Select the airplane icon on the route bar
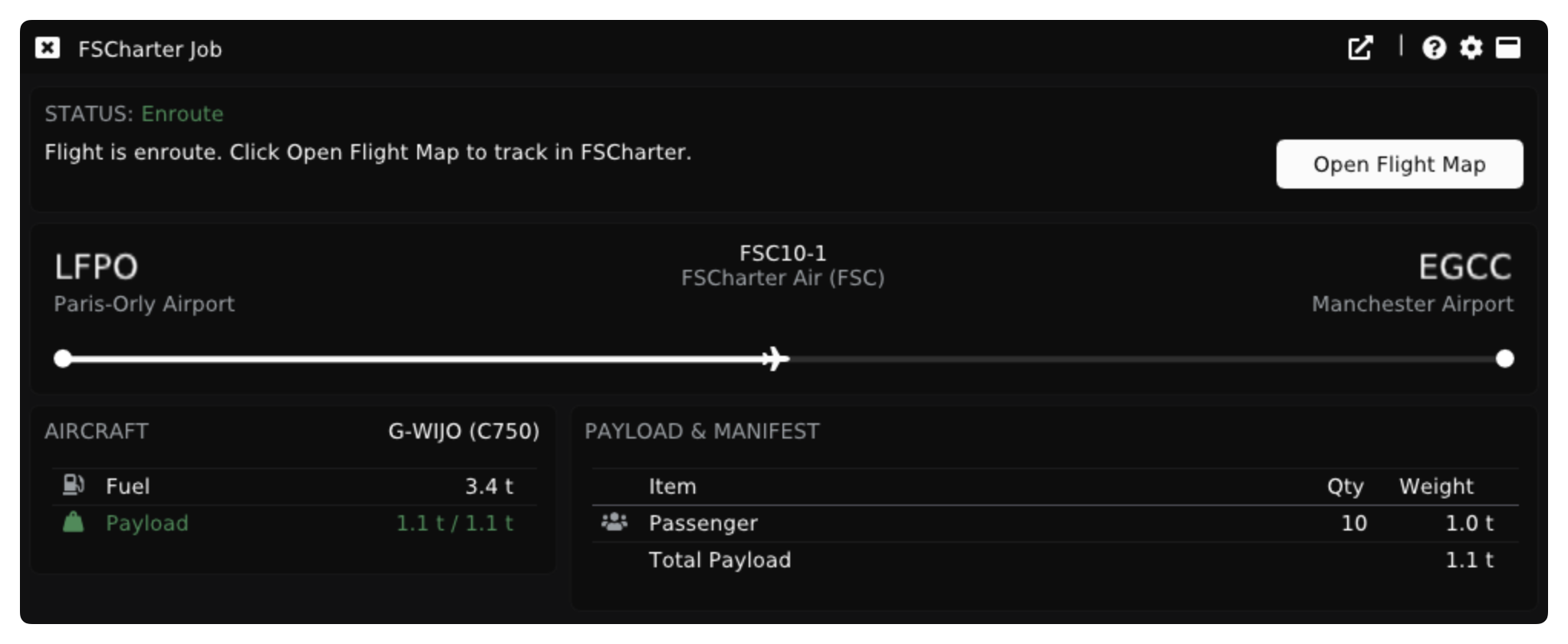The image size is (1568, 644). [775, 356]
